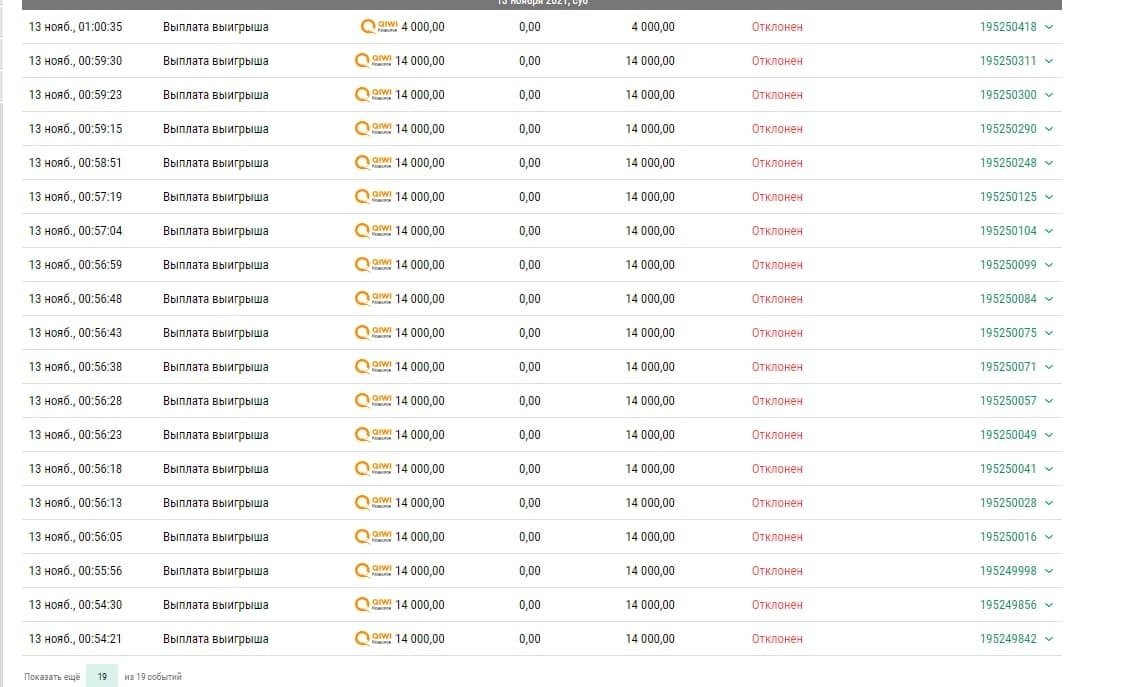Image resolution: width=1147 pixels, height=687 pixels.
Task: Click QIWI icon in the 01:00:35 row
Action: click(x=378, y=27)
